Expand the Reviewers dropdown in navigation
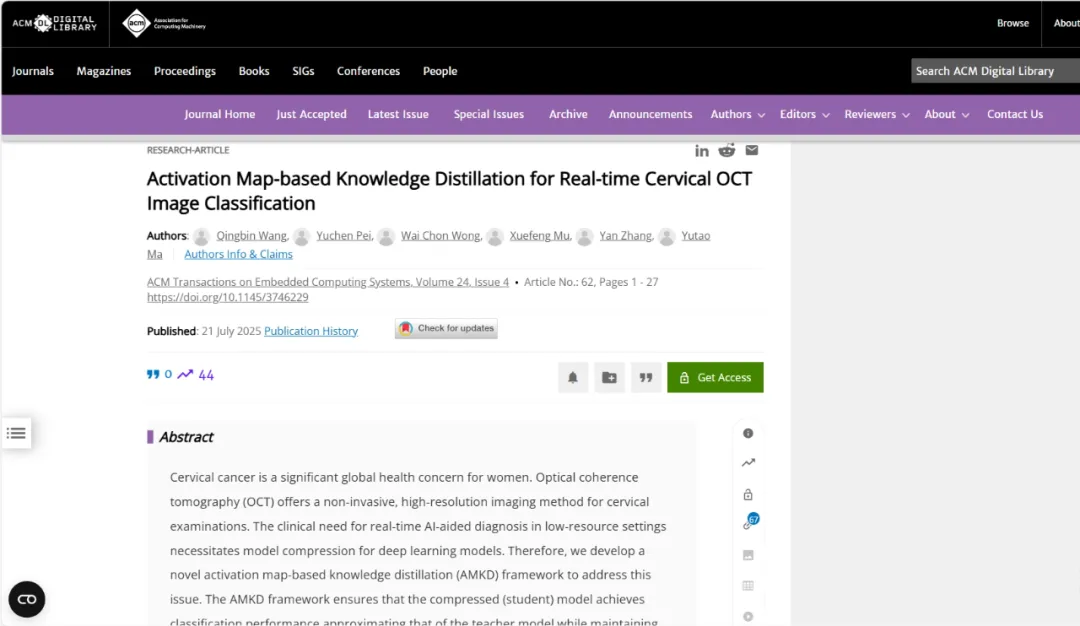 (876, 114)
